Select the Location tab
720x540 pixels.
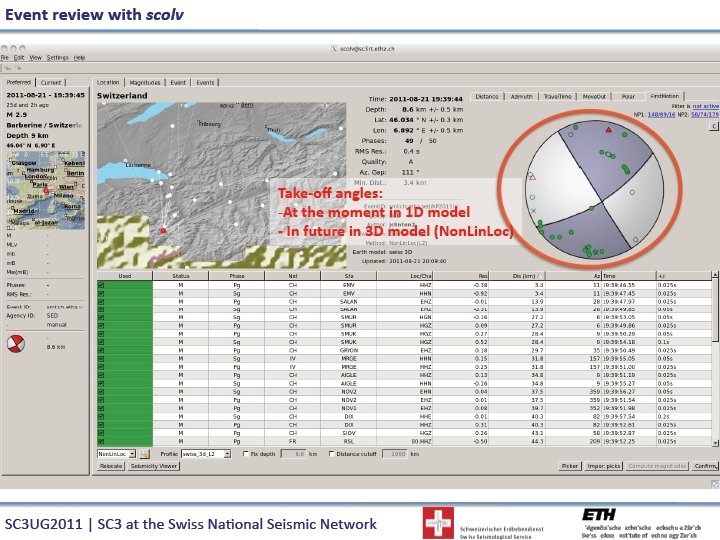point(108,82)
